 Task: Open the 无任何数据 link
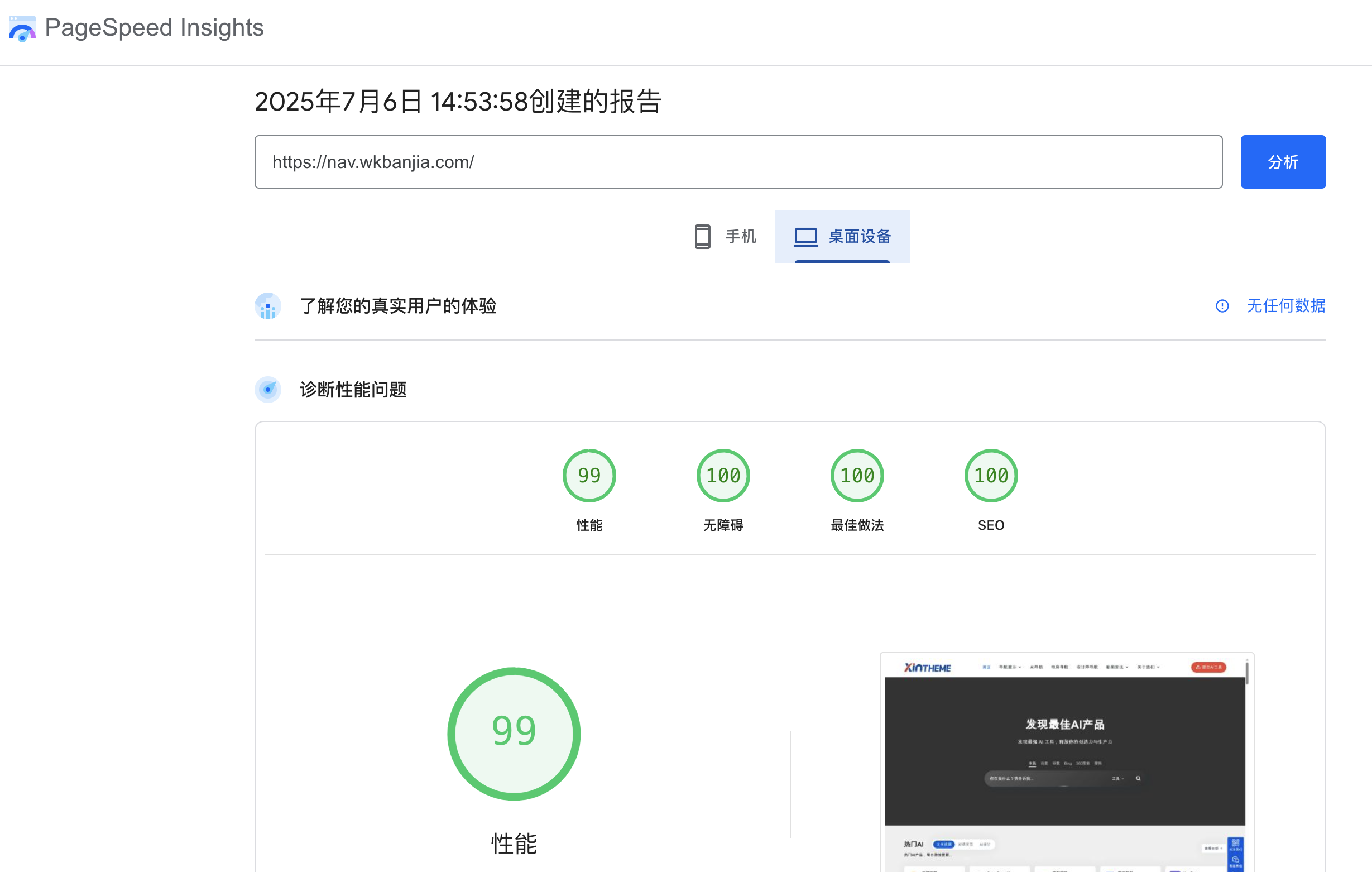click(x=1285, y=306)
